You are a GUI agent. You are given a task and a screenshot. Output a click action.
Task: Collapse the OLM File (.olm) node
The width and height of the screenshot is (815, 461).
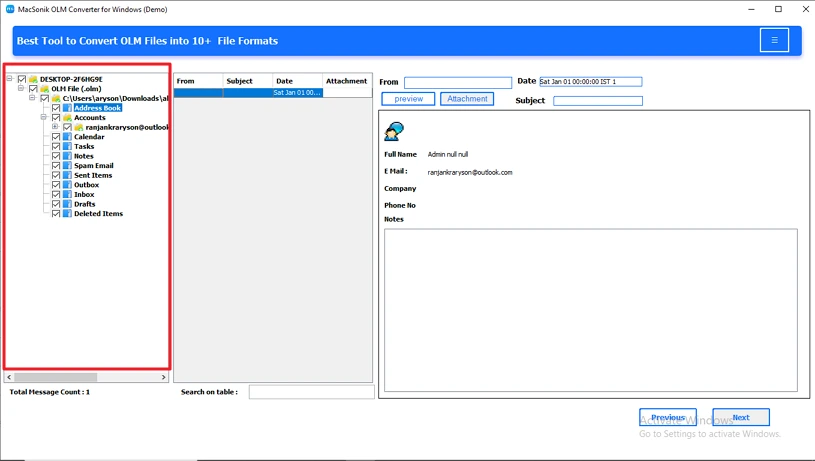21,88
